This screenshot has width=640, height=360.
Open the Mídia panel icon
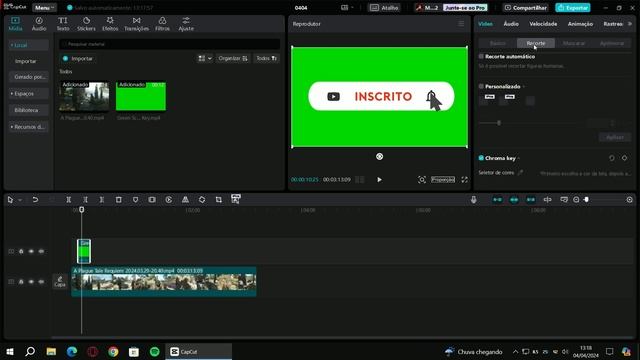pos(15,24)
